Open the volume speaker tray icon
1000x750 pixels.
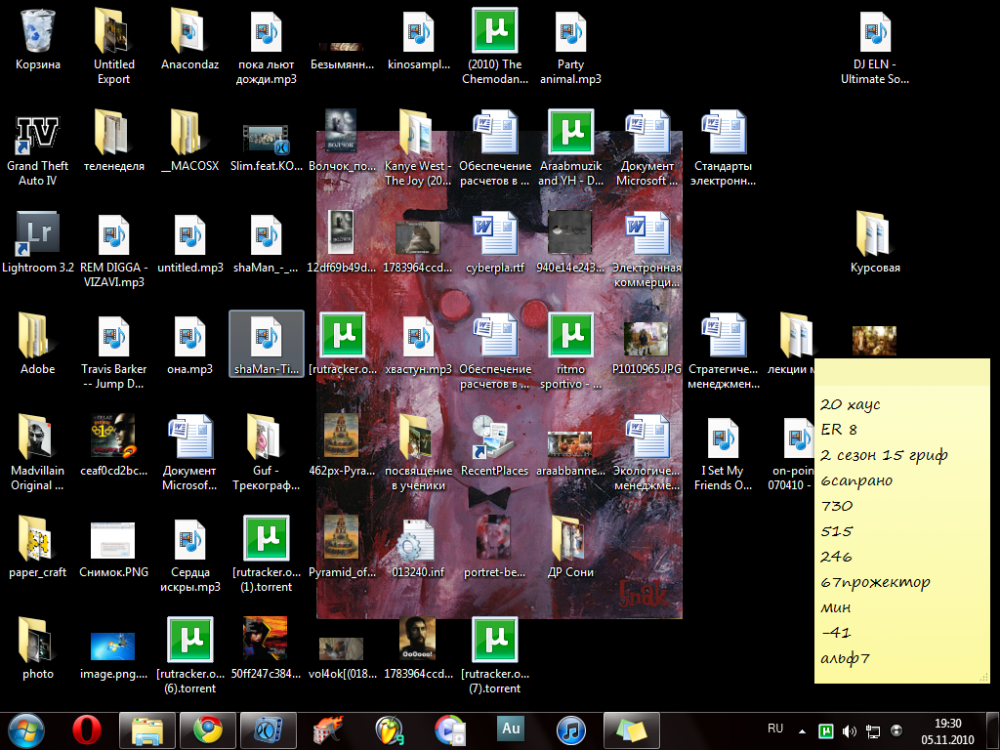click(849, 731)
